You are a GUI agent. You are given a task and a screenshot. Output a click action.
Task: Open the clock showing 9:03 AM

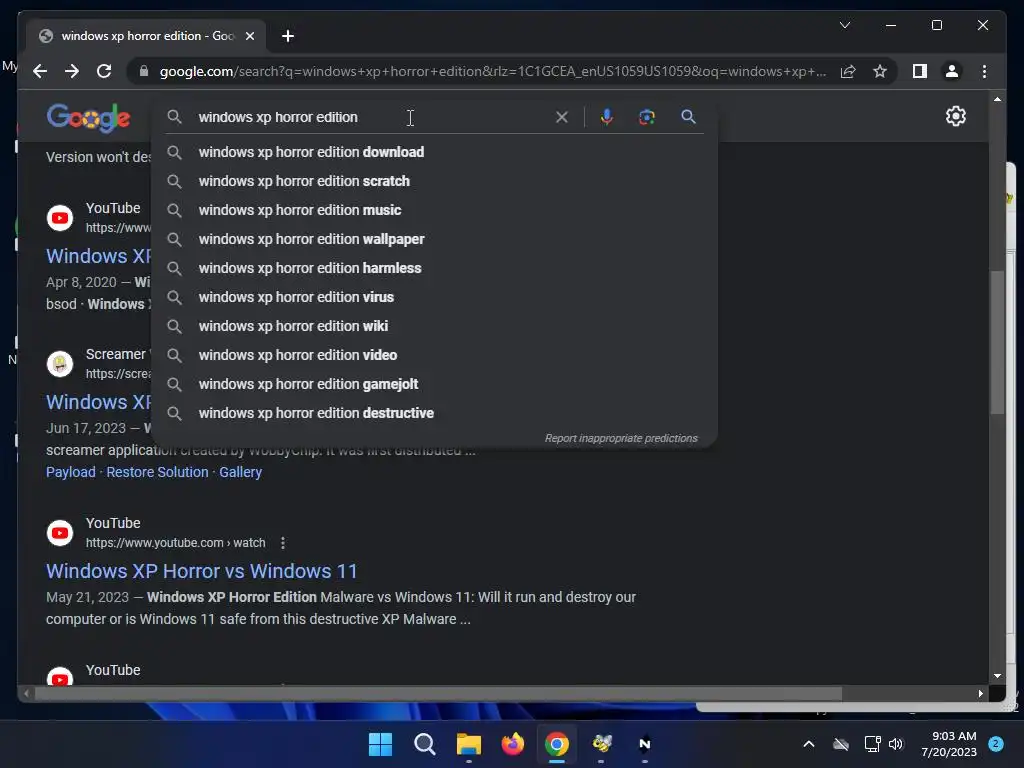coord(949,744)
